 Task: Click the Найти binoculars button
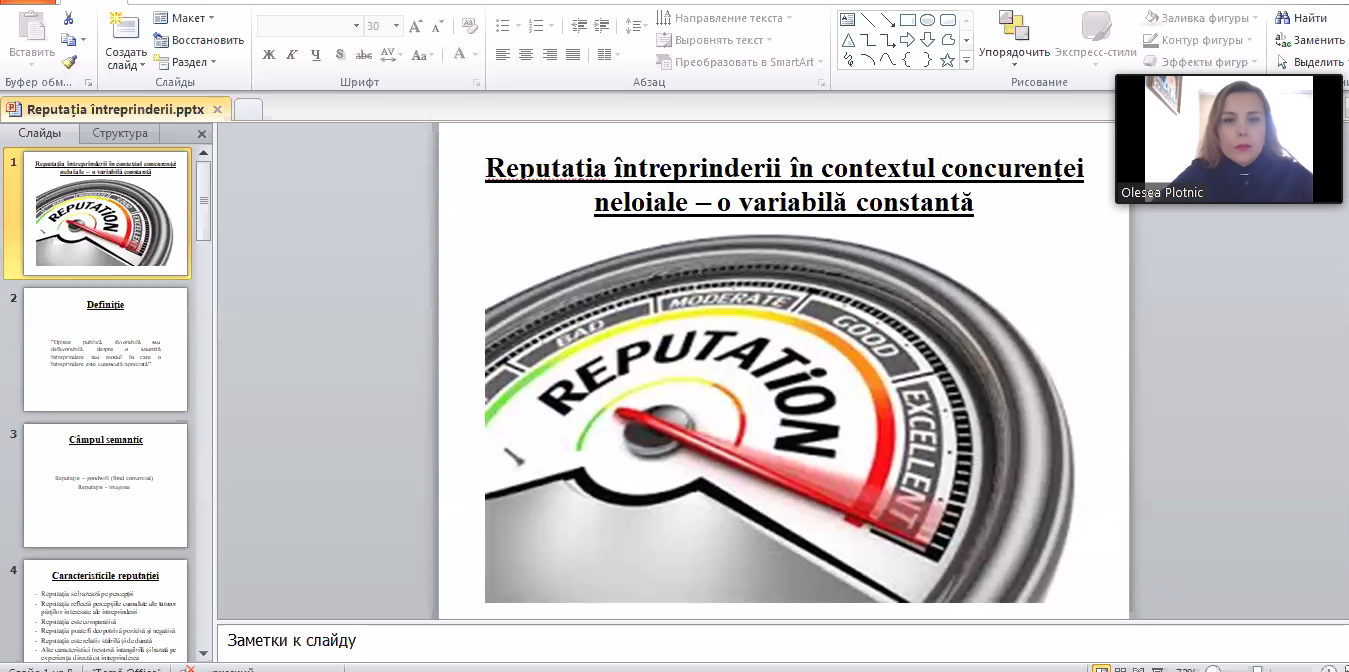point(1301,17)
